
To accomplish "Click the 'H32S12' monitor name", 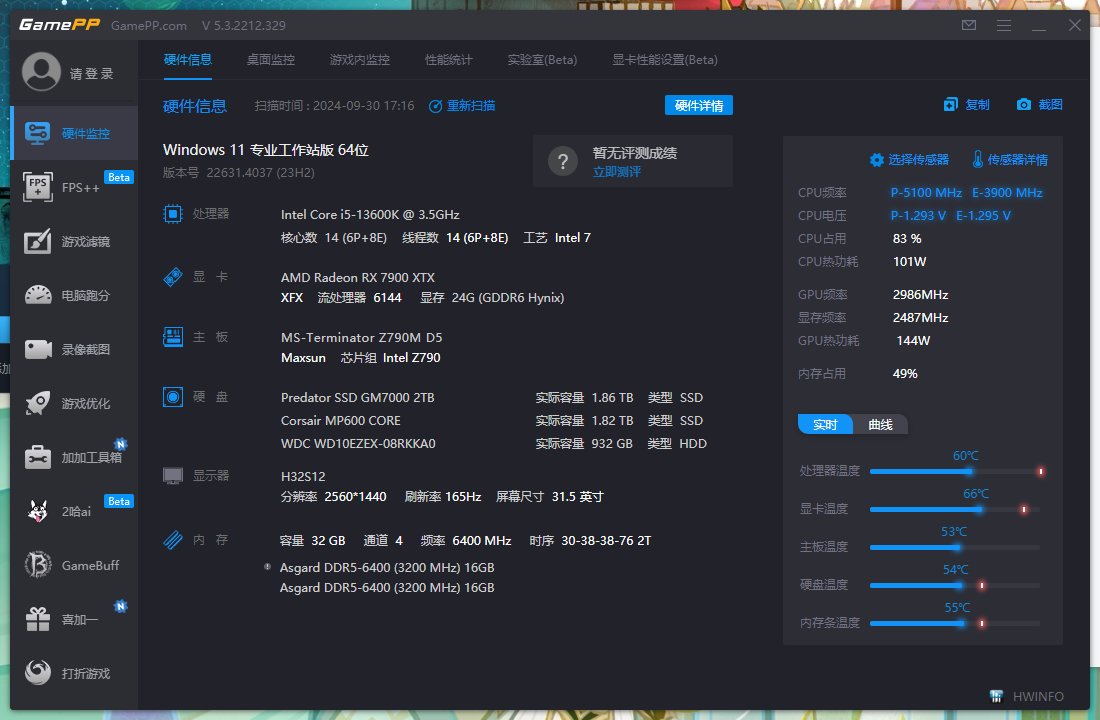I will pos(303,476).
